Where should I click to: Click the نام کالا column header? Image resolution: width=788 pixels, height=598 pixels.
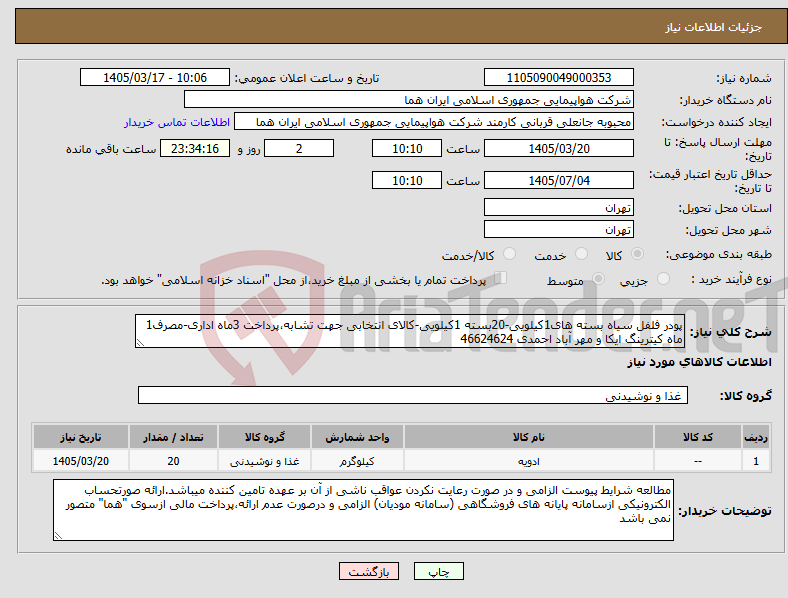[529, 437]
